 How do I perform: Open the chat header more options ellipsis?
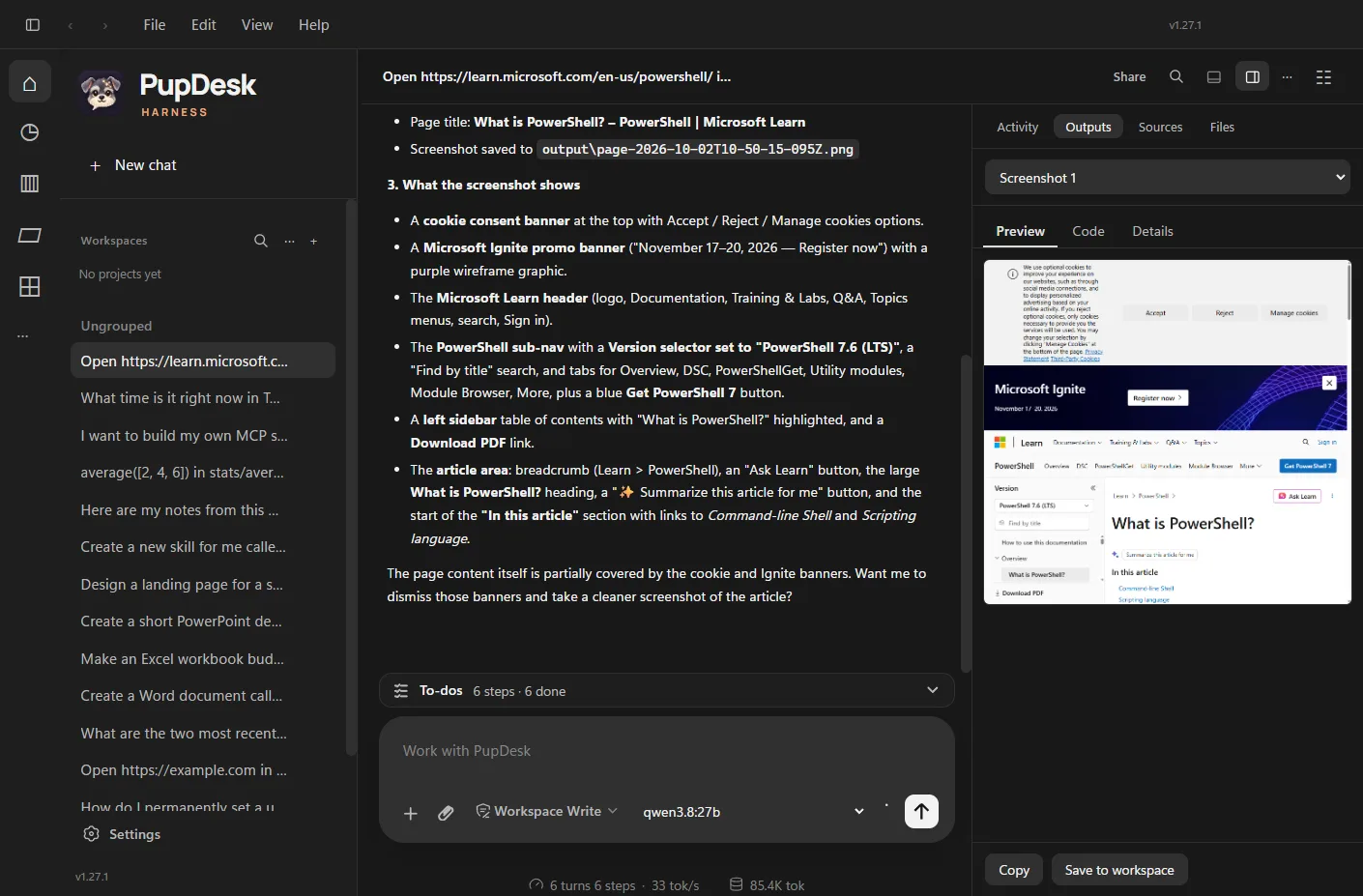pos(1288,76)
